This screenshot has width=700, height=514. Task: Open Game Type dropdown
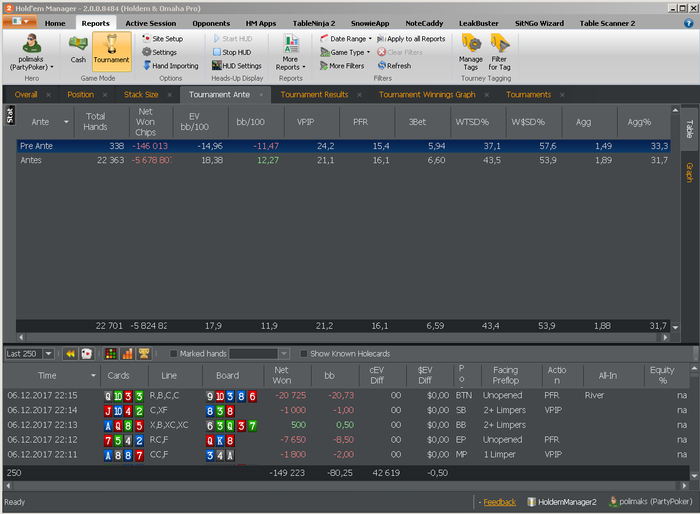(x=345, y=52)
